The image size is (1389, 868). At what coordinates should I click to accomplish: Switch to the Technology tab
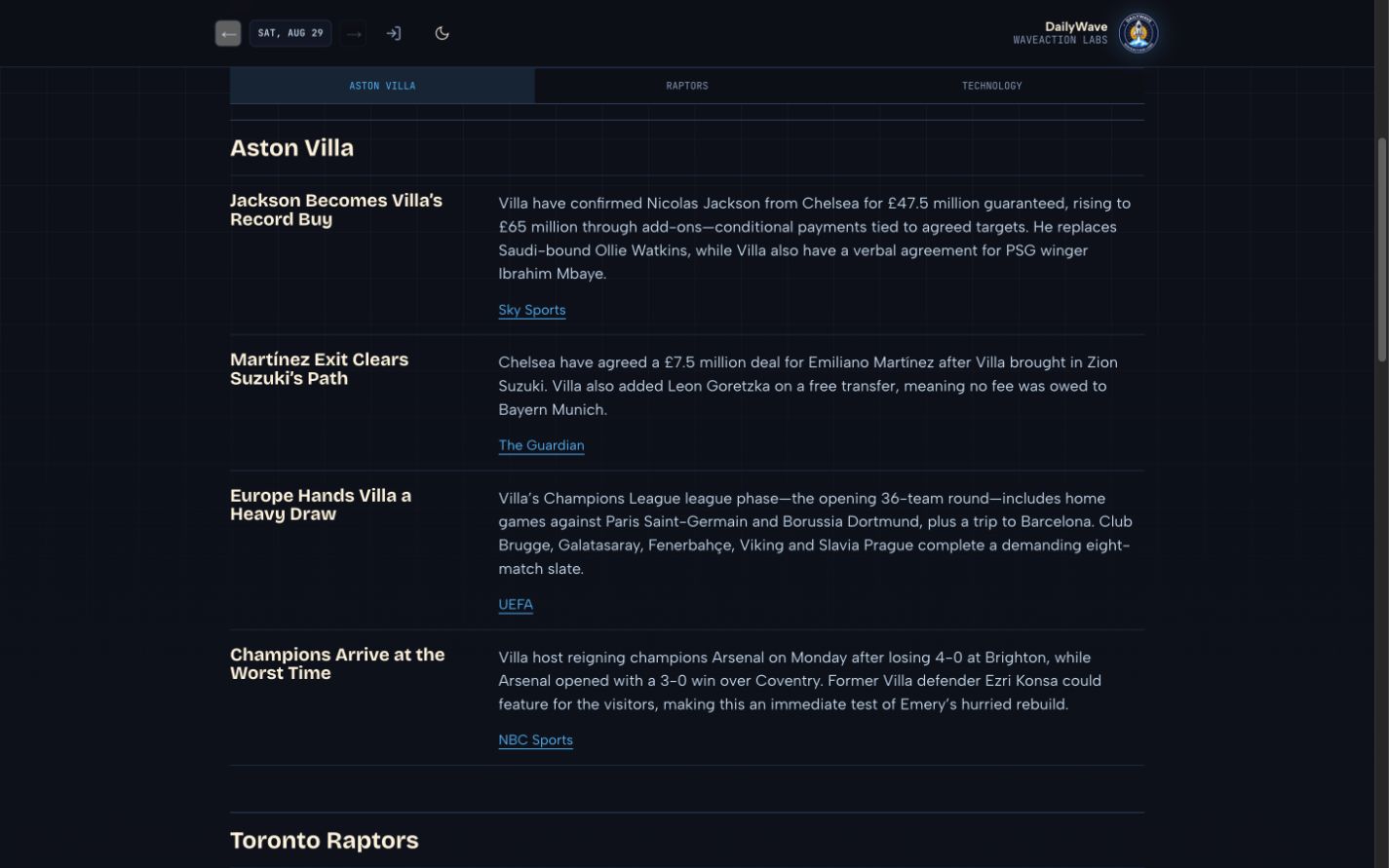[x=991, y=86]
